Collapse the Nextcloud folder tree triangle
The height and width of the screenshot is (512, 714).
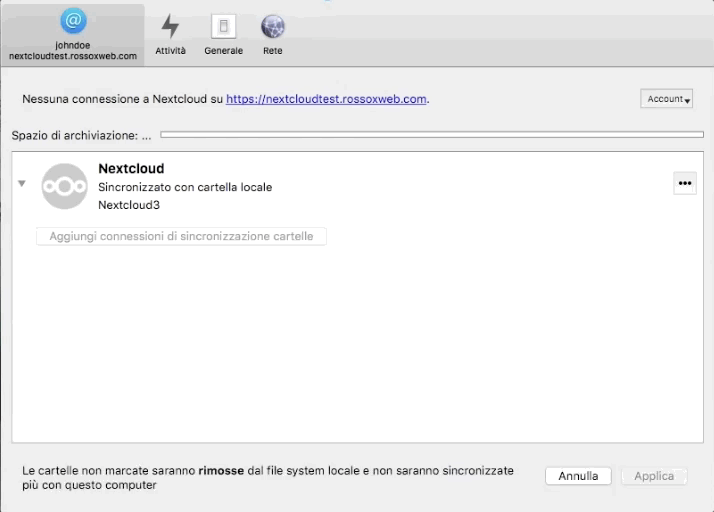pos(21,183)
